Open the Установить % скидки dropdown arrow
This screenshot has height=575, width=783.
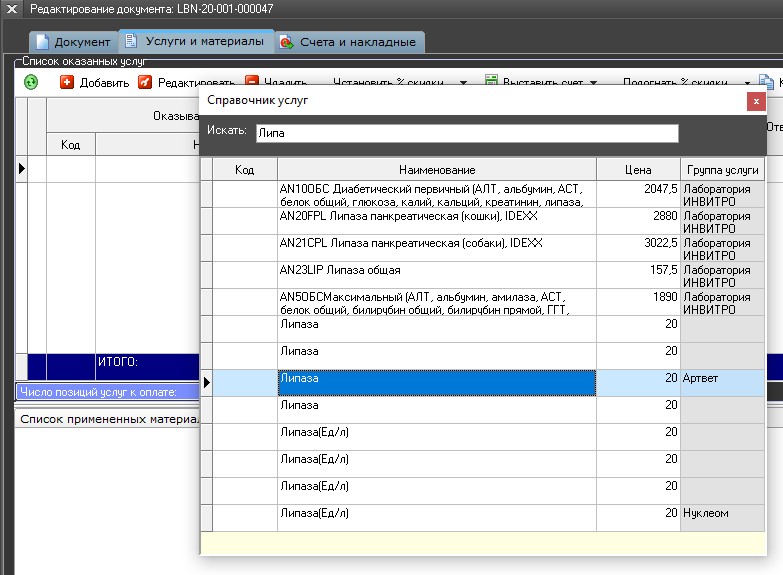click(463, 83)
